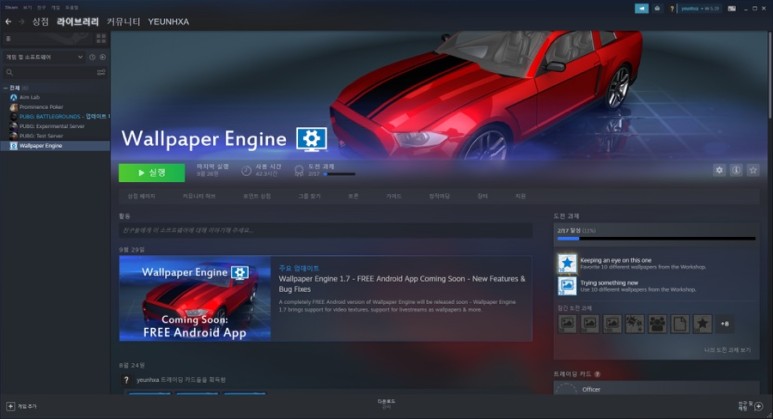Show Wallpaper Engine info icon
Screen dimensions: 773x419
(736, 170)
